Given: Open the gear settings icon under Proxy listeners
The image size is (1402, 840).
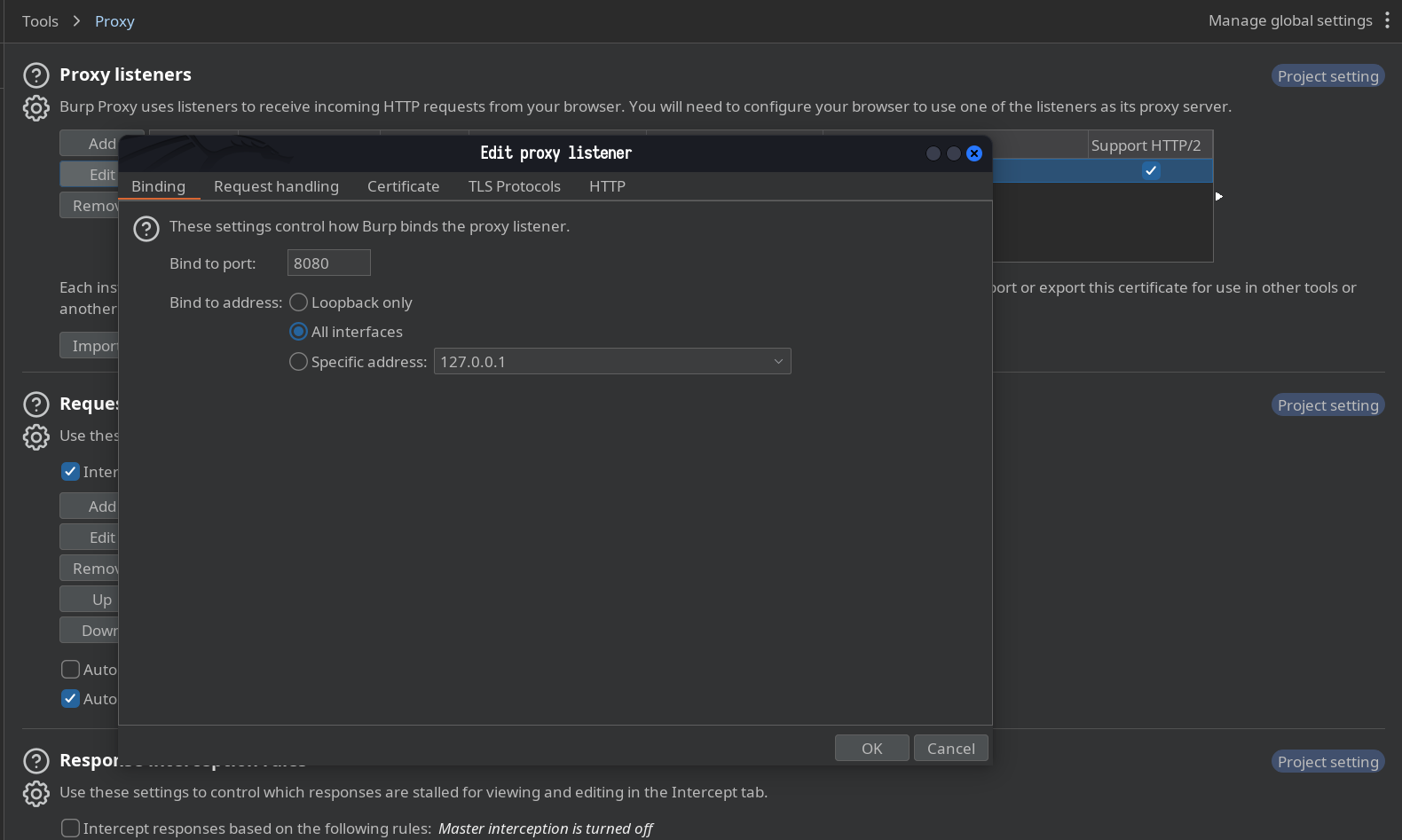Looking at the screenshot, I should pyautogui.click(x=35, y=108).
